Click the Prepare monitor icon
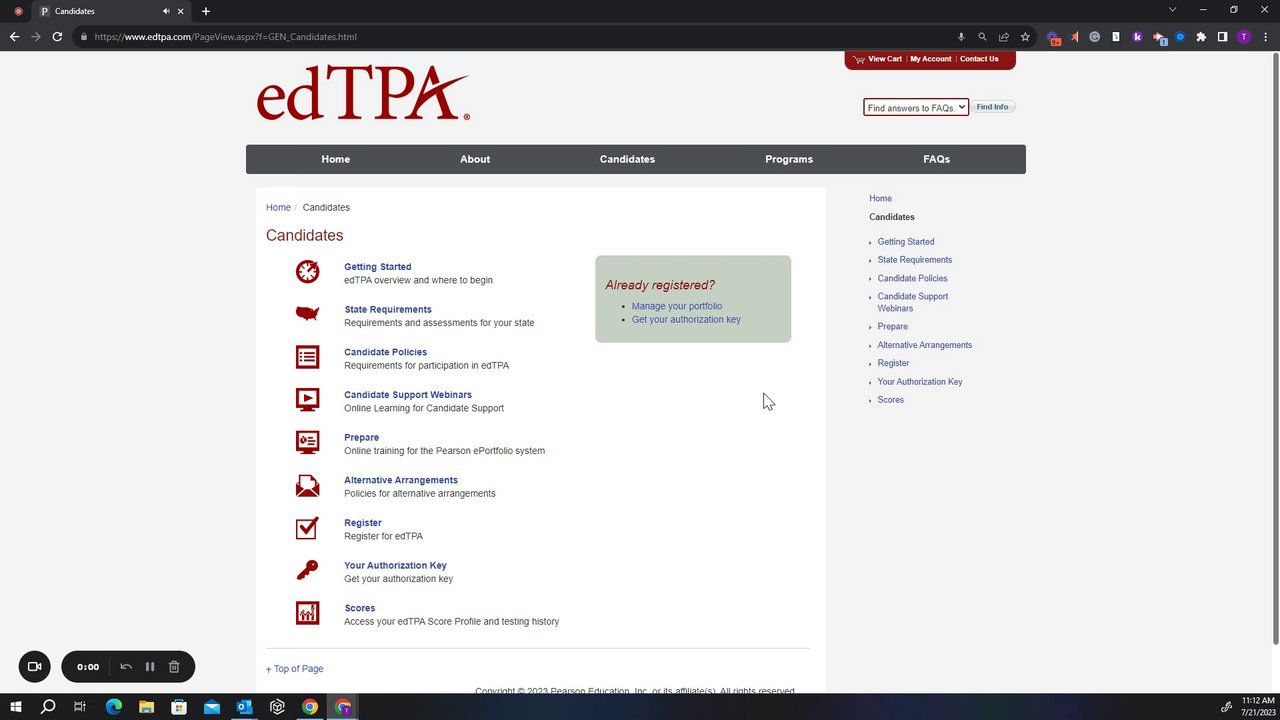This screenshot has width=1280, height=720. pos(307,442)
